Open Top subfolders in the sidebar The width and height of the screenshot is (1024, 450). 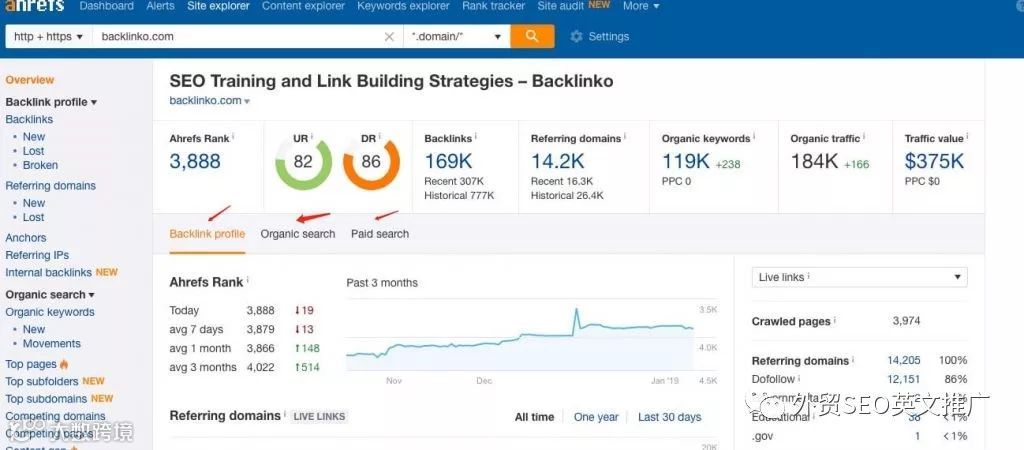(42, 381)
